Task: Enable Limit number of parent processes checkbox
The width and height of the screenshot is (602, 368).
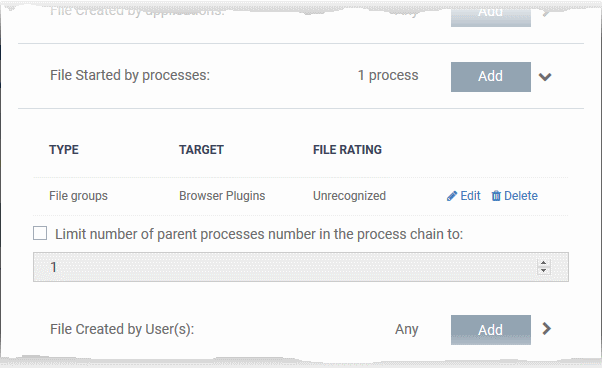Action: (40, 233)
